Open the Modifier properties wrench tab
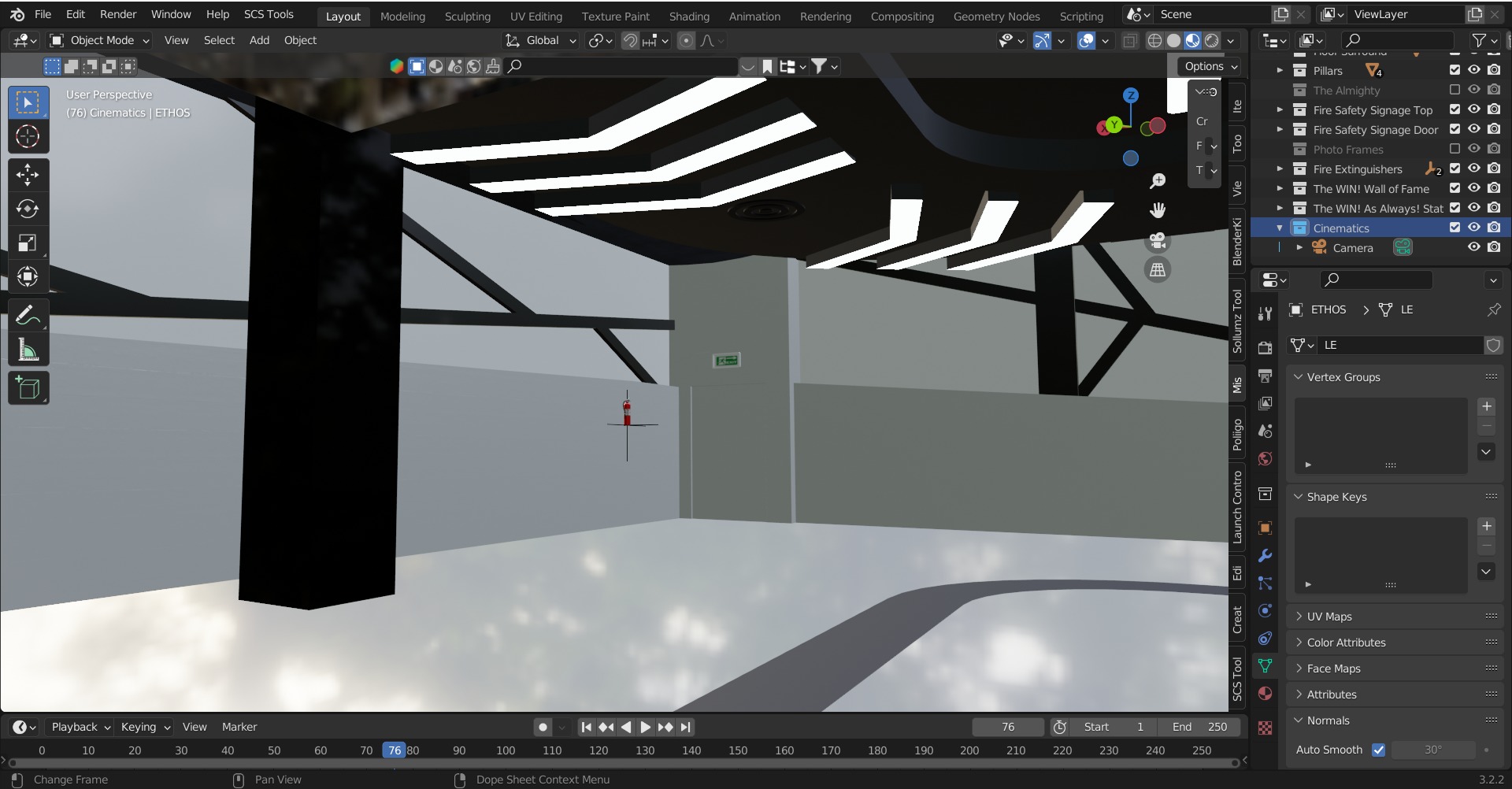This screenshot has height=789, width=1512. (1266, 556)
